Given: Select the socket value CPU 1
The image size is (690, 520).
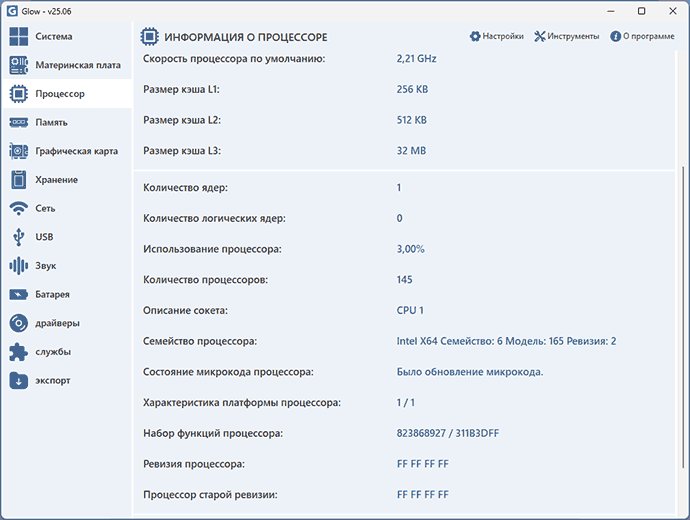Looking at the screenshot, I should coord(410,311).
